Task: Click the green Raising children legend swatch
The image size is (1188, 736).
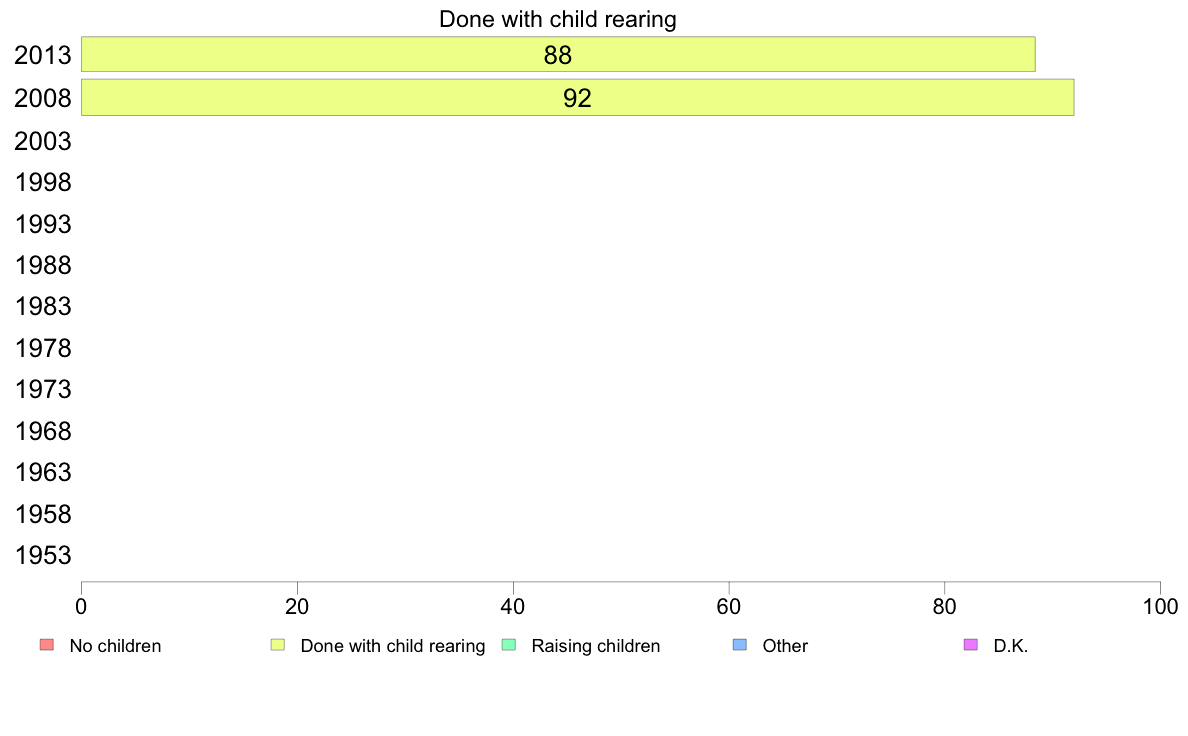Action: point(509,645)
